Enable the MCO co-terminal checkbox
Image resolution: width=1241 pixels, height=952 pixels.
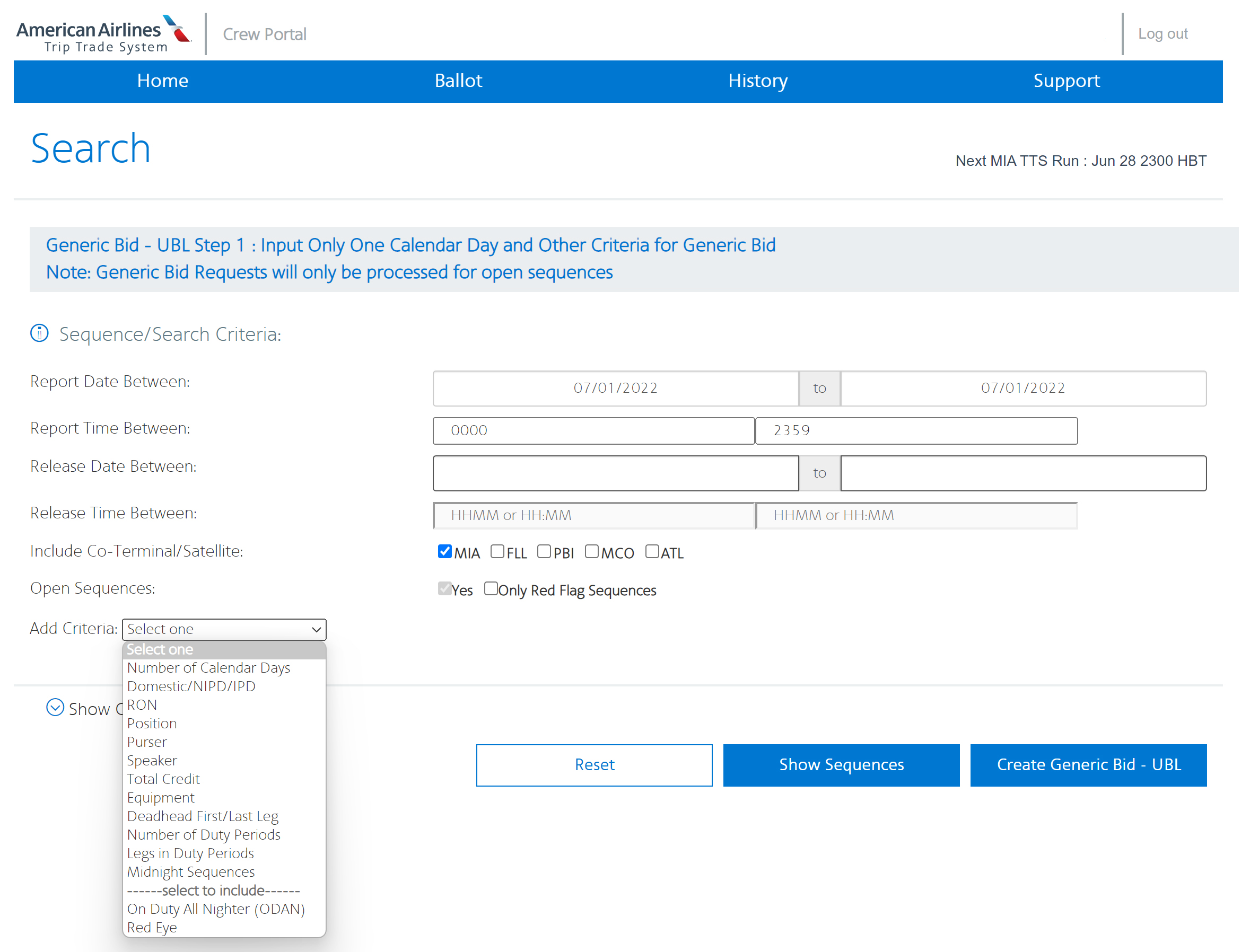(592, 551)
